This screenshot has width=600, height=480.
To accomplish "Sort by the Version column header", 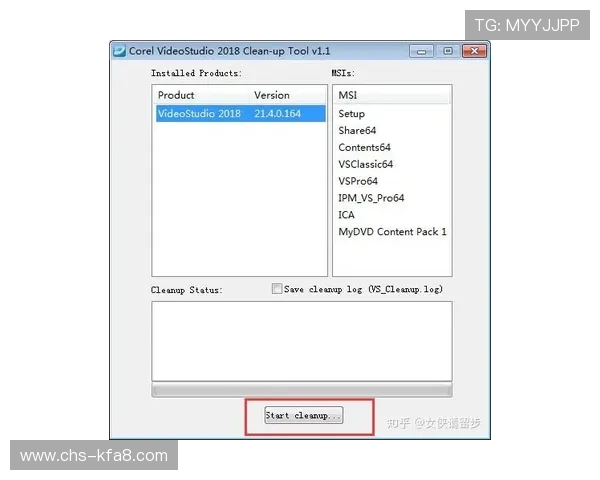I will [x=287, y=96].
